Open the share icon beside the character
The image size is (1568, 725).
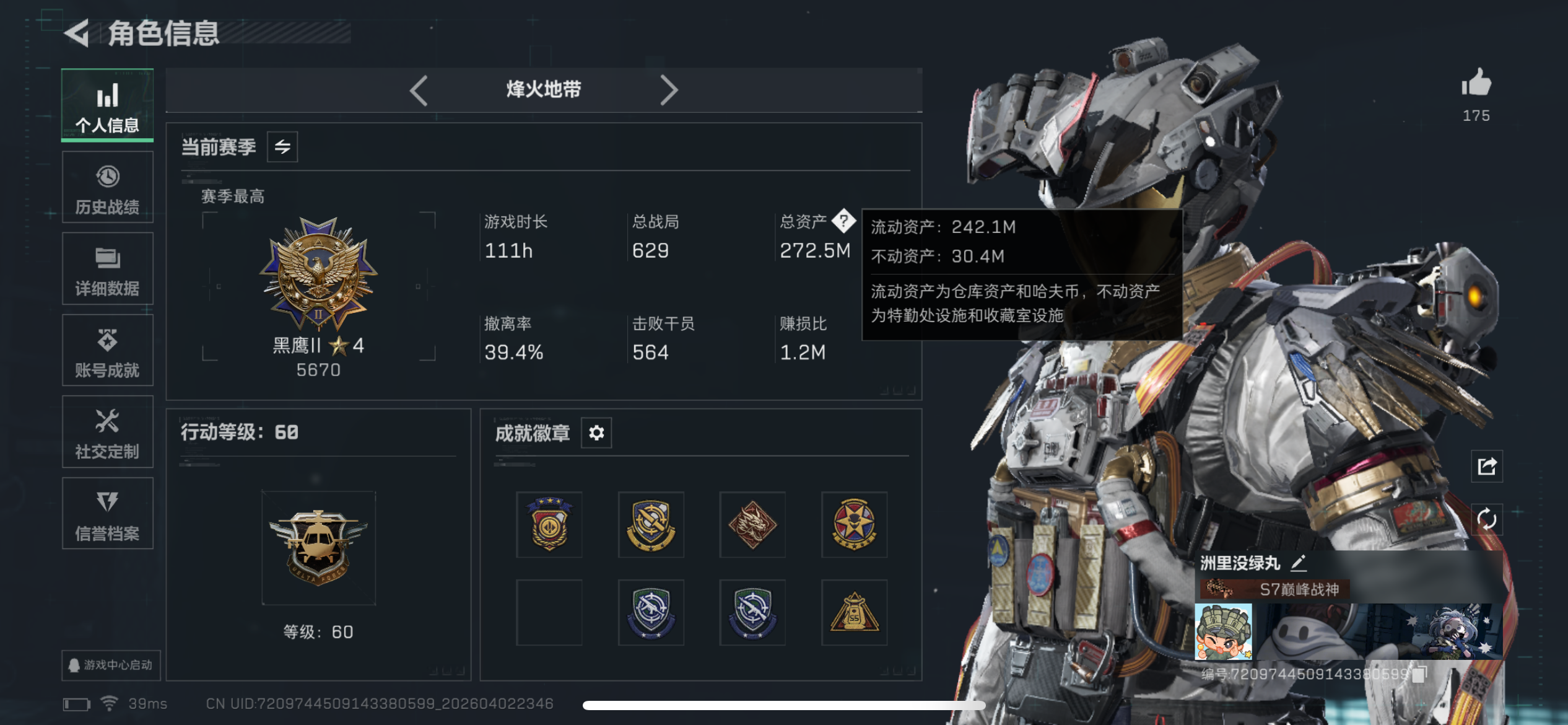click(x=1487, y=466)
